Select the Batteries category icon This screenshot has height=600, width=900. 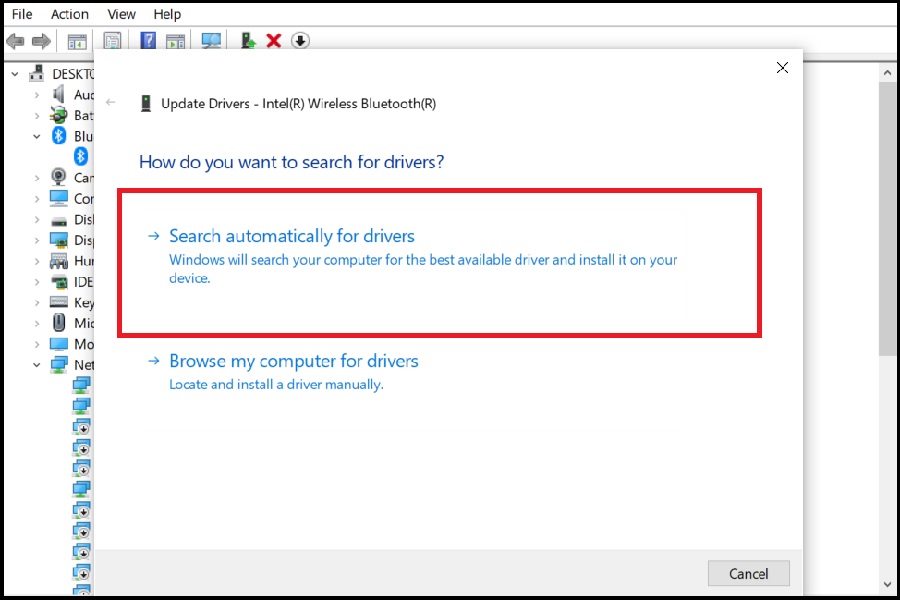pos(59,115)
